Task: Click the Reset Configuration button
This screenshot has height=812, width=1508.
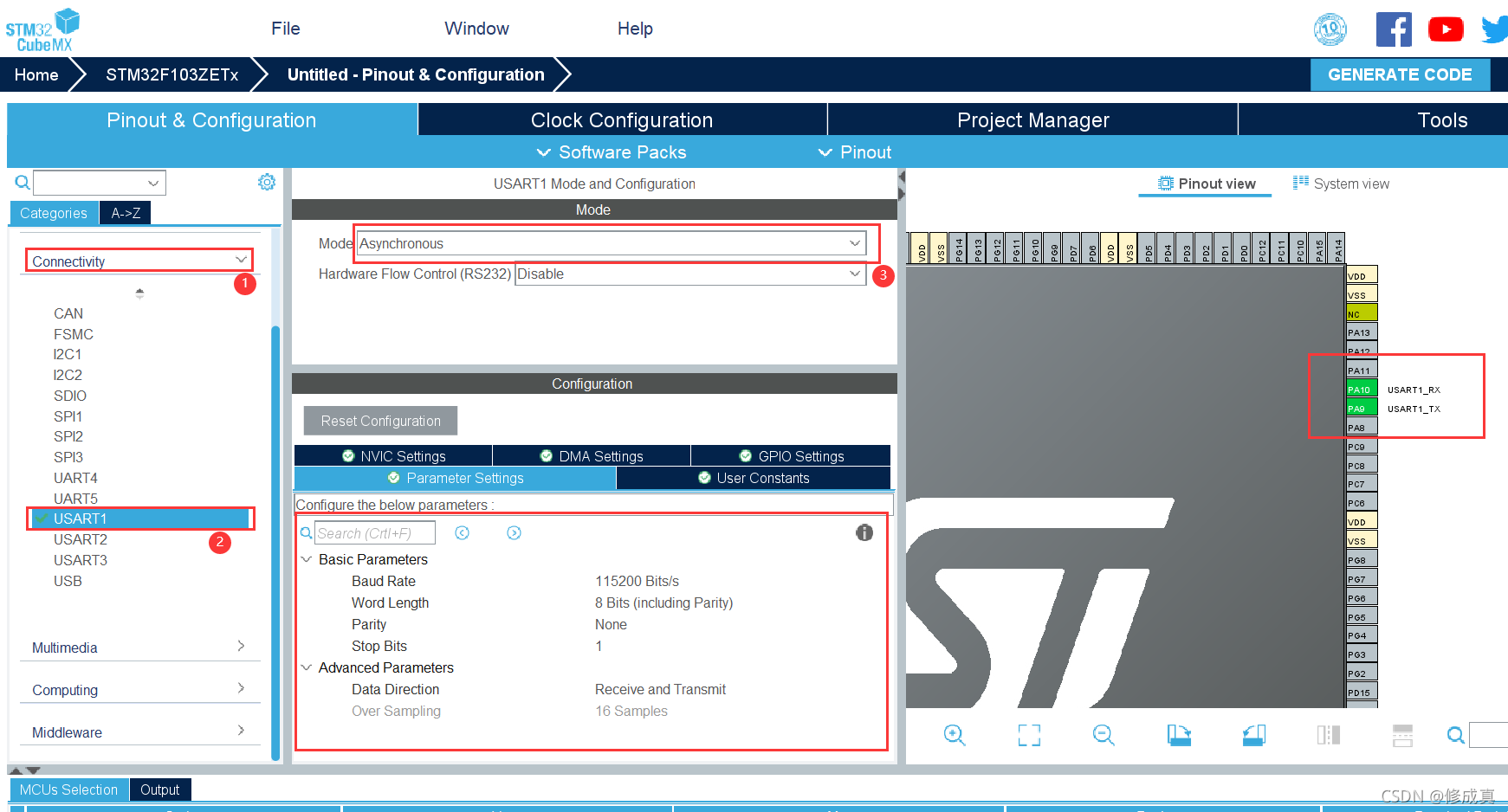Action: pyautogui.click(x=380, y=421)
